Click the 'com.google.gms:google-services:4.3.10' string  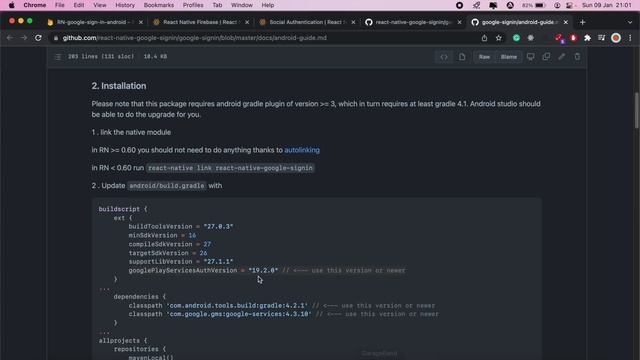point(239,314)
